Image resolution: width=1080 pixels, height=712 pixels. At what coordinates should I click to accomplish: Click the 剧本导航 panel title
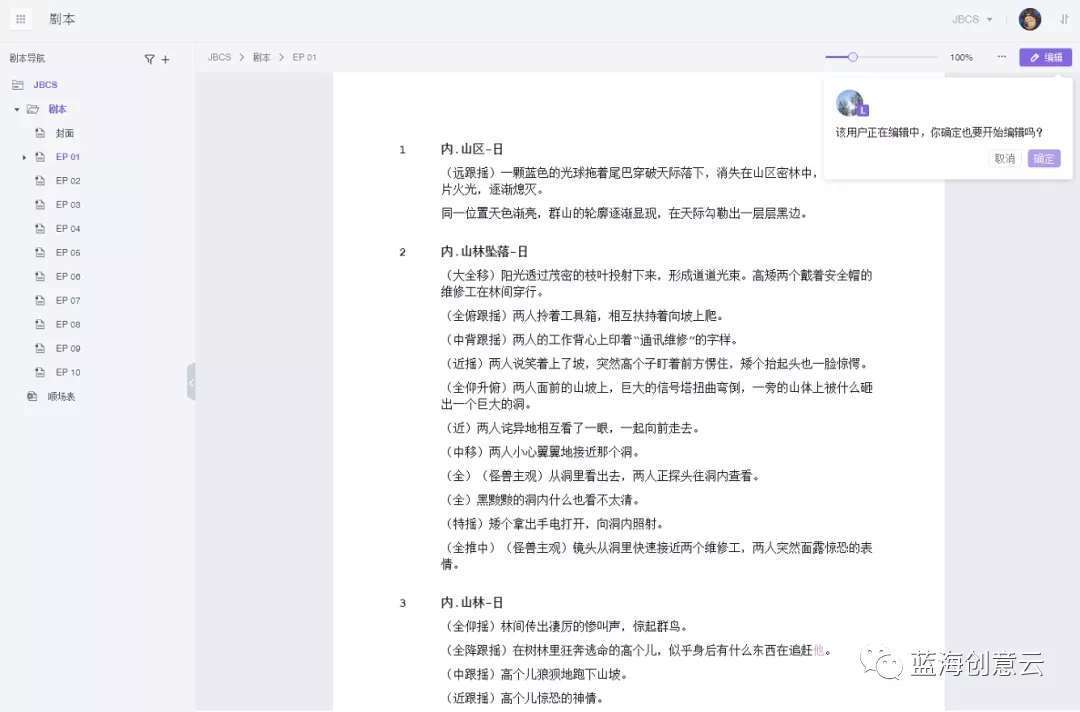[28, 59]
